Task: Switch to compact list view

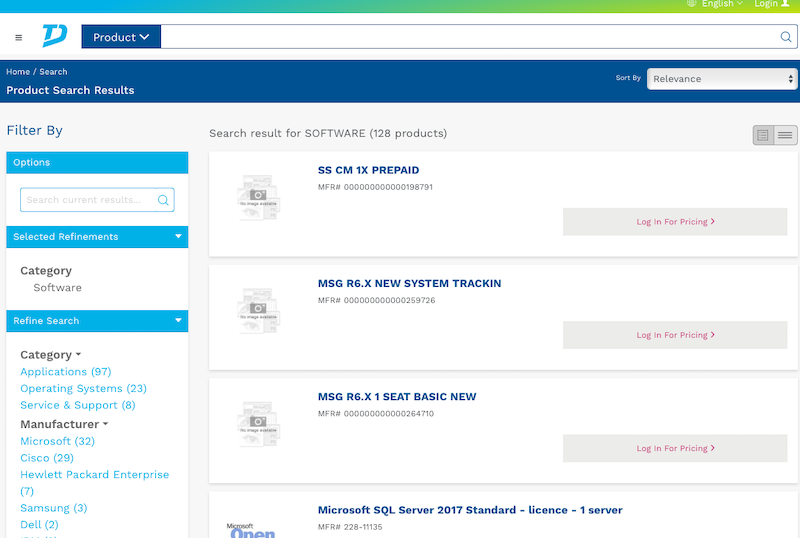Action: coord(786,135)
